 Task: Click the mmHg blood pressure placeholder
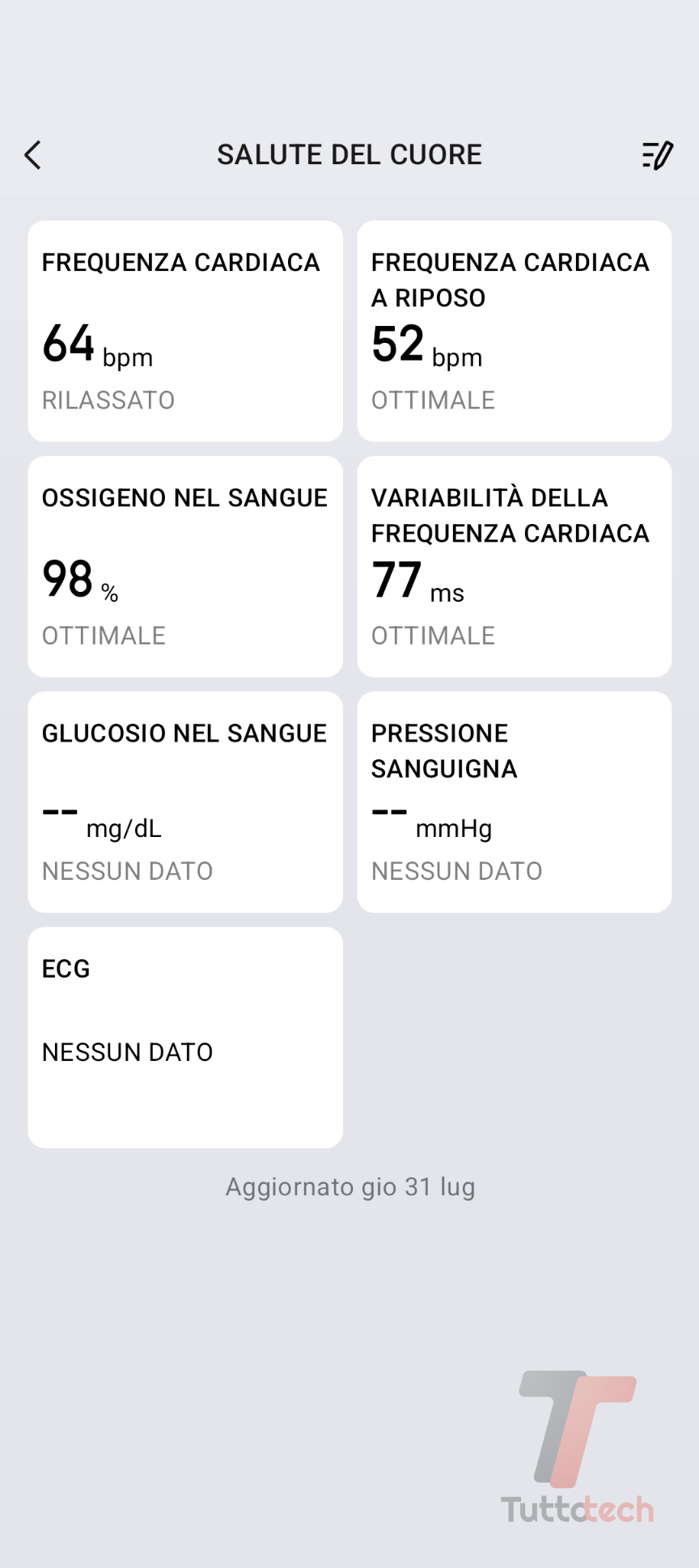coord(431,819)
